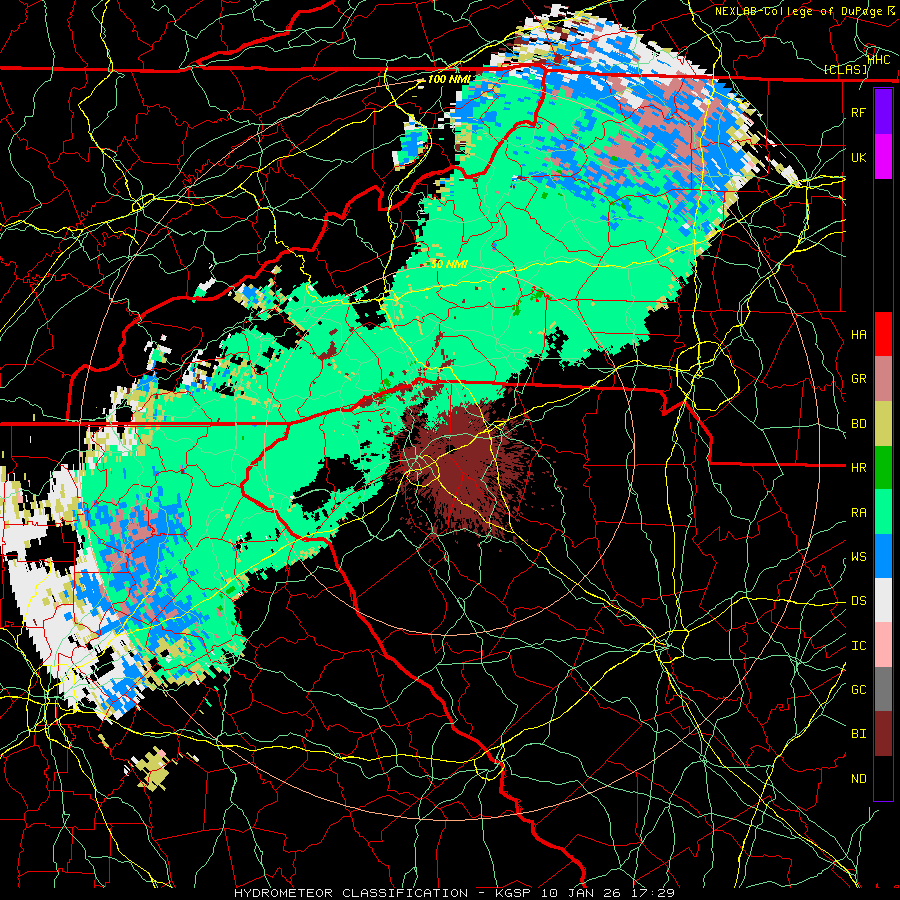Click the light green RA legend swatch
The width and height of the screenshot is (900, 900).
click(x=883, y=512)
